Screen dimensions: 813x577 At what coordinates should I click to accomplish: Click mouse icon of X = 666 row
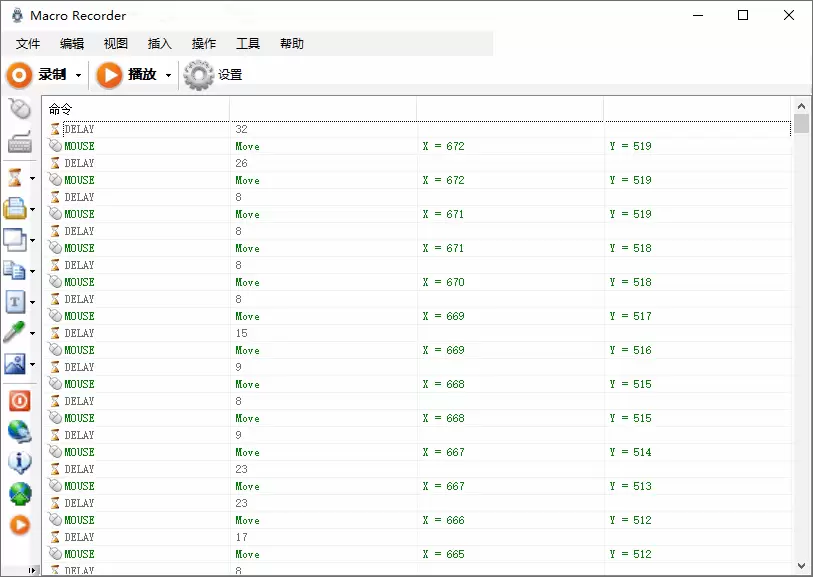pyautogui.click(x=55, y=519)
